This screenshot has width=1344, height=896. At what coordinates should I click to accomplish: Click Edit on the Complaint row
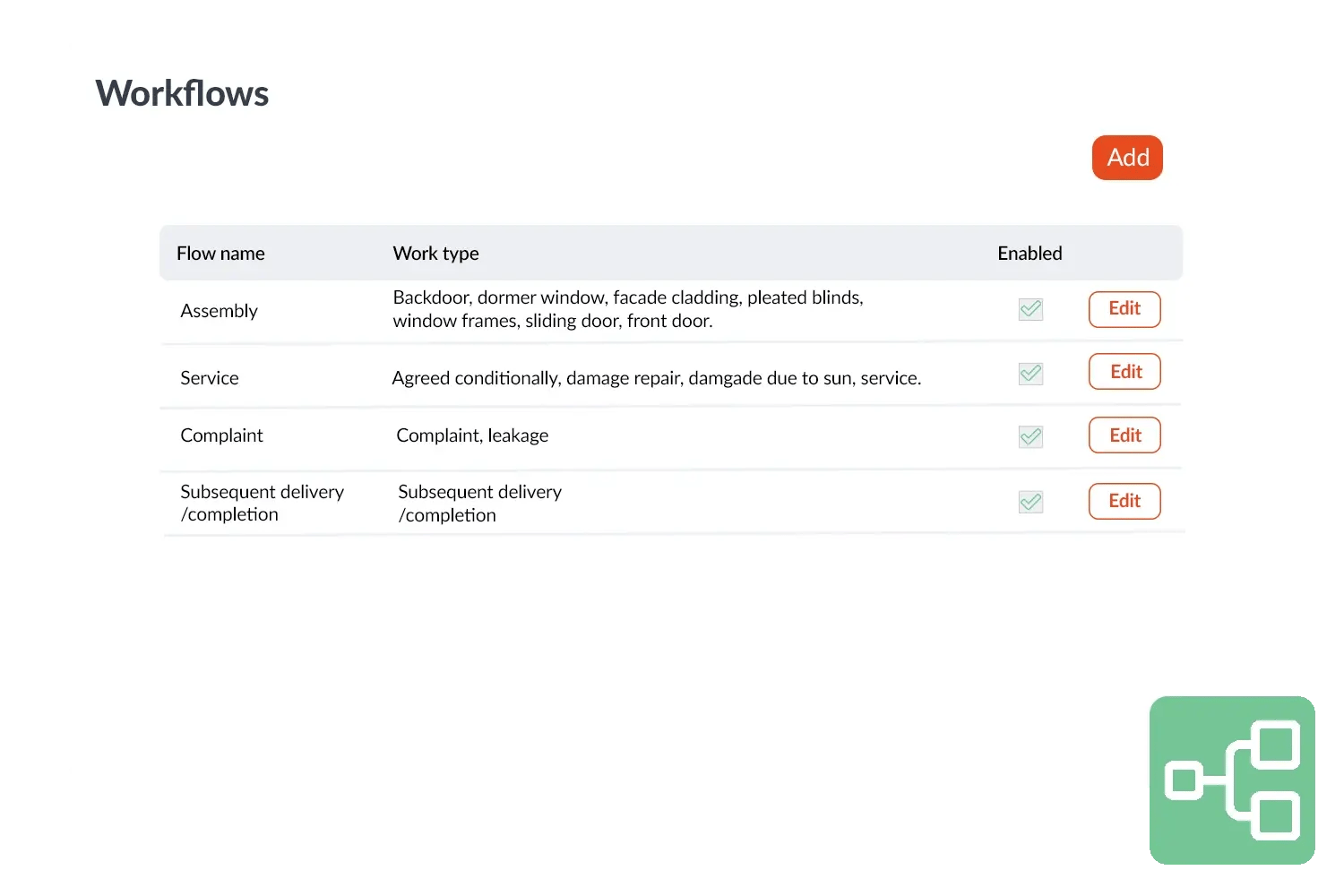(1124, 435)
